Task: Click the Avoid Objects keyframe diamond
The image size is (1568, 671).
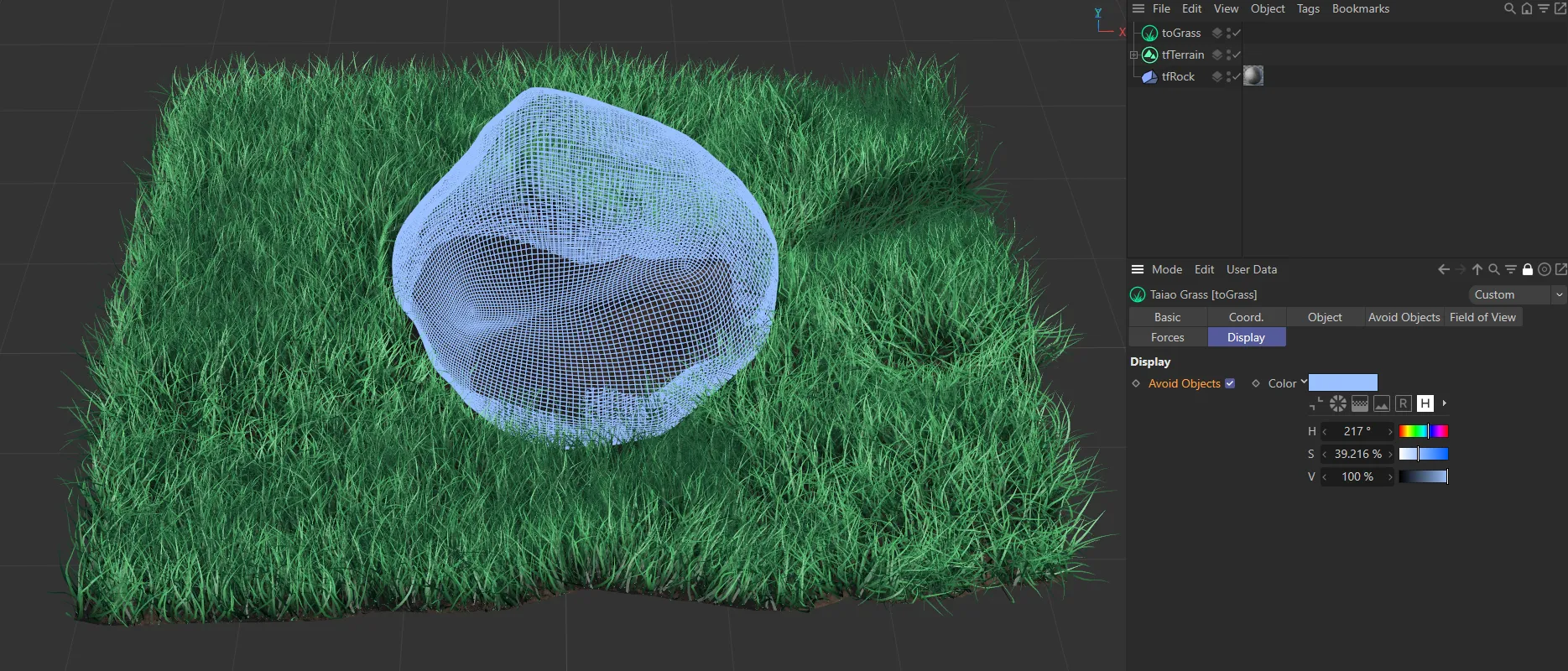Action: point(1136,383)
